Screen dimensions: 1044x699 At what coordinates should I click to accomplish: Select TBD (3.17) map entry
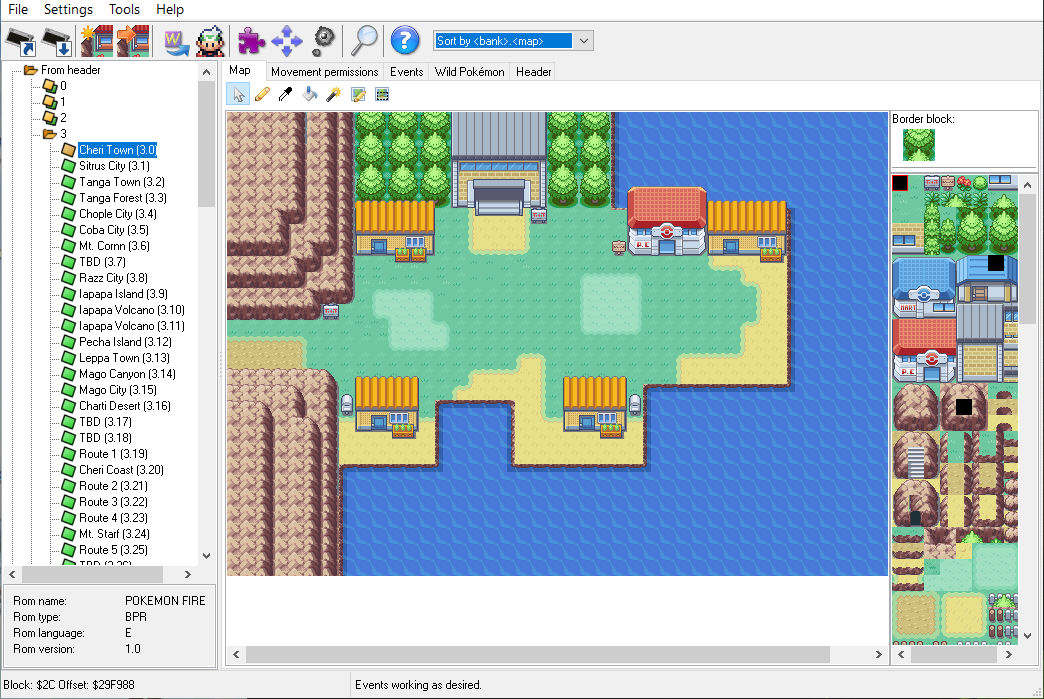tap(105, 421)
